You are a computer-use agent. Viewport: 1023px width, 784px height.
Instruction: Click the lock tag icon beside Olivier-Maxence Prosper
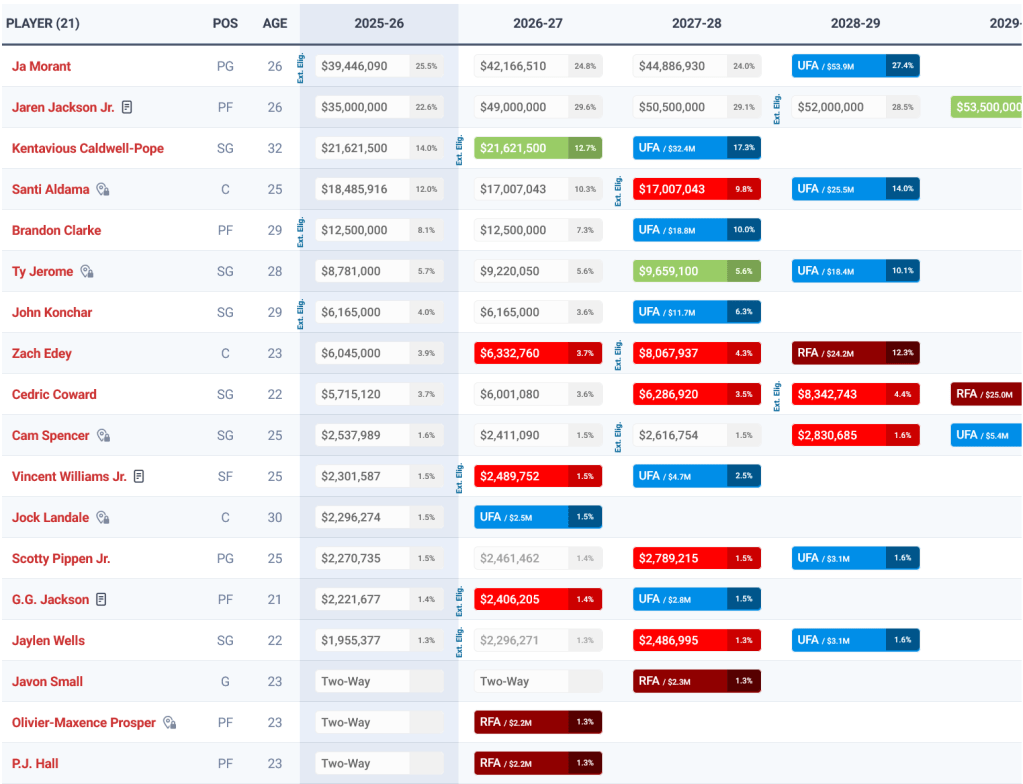click(170, 723)
